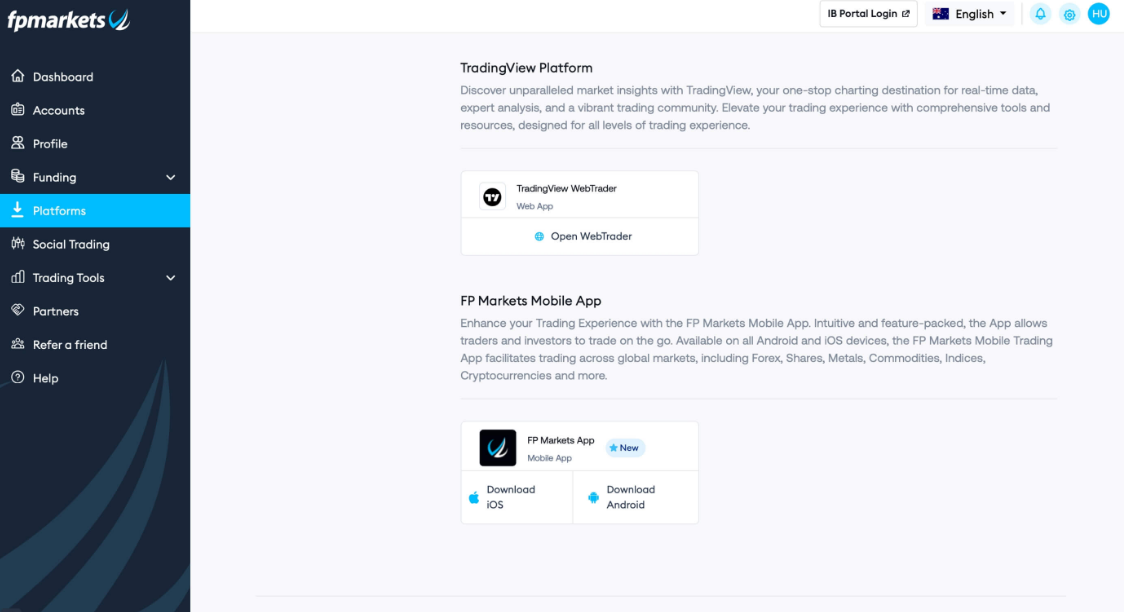Expand the Trading Tools chevron
Viewport: 1124px width, 612px height.
tap(171, 278)
